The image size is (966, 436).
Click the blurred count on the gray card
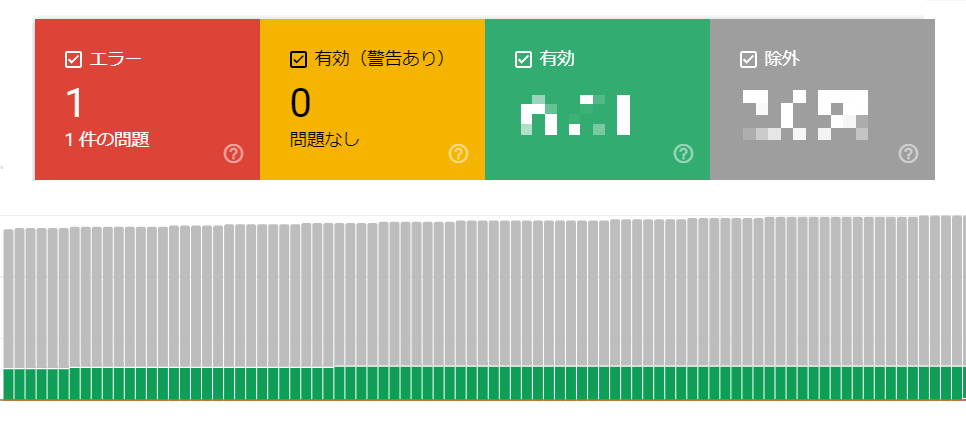pyautogui.click(x=802, y=114)
